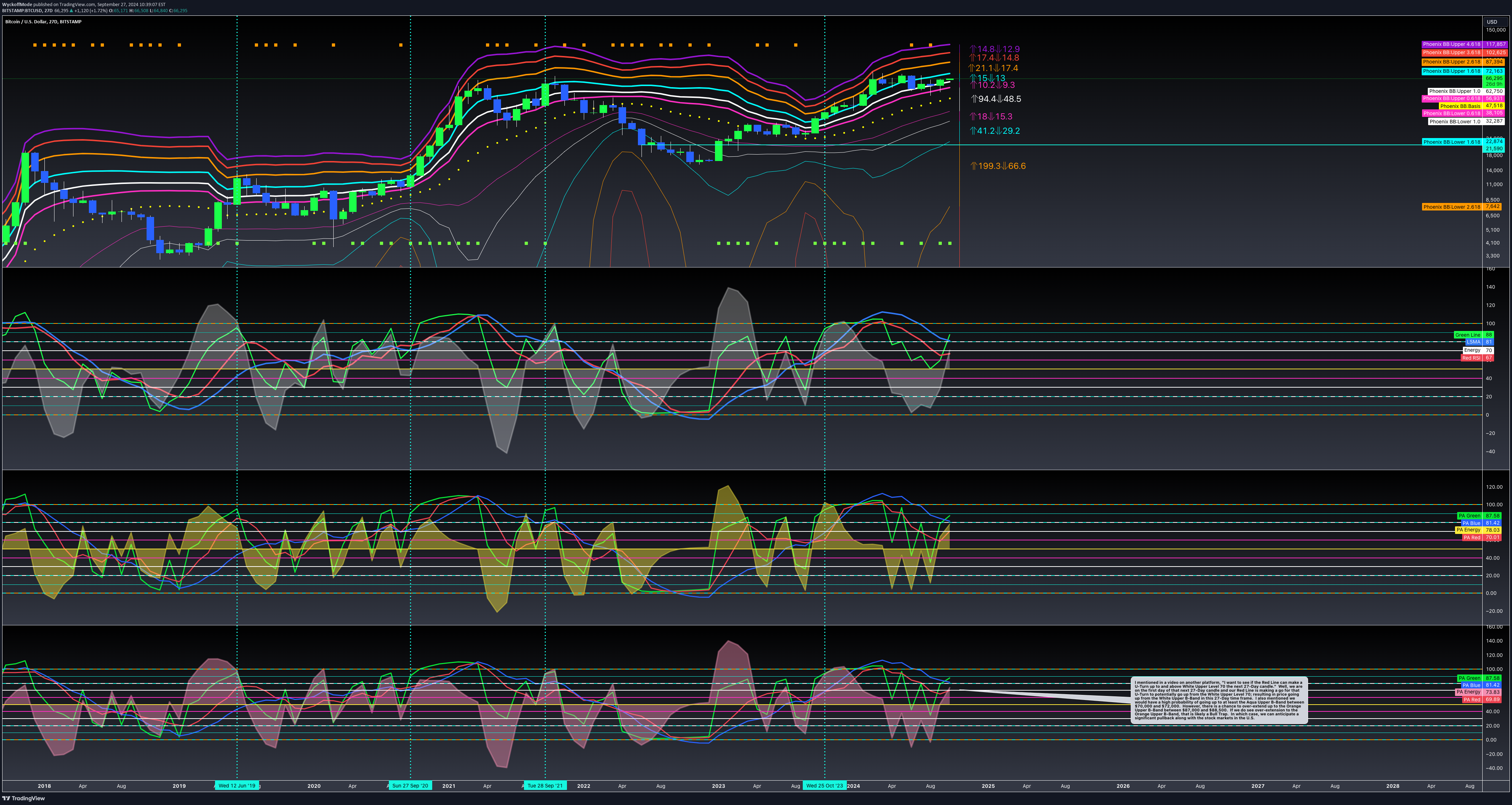Screen dimensions: 1512x805
Task: Click the 150,000 price scale value
Action: pyautogui.click(x=1496, y=30)
